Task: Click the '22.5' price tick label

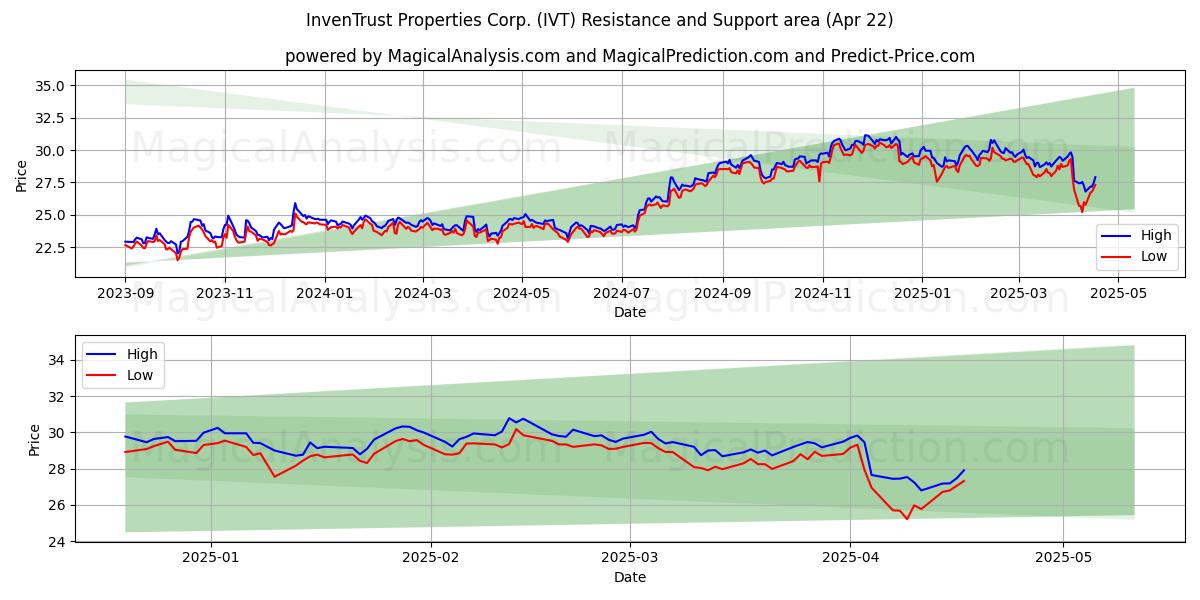Action: coord(51,248)
